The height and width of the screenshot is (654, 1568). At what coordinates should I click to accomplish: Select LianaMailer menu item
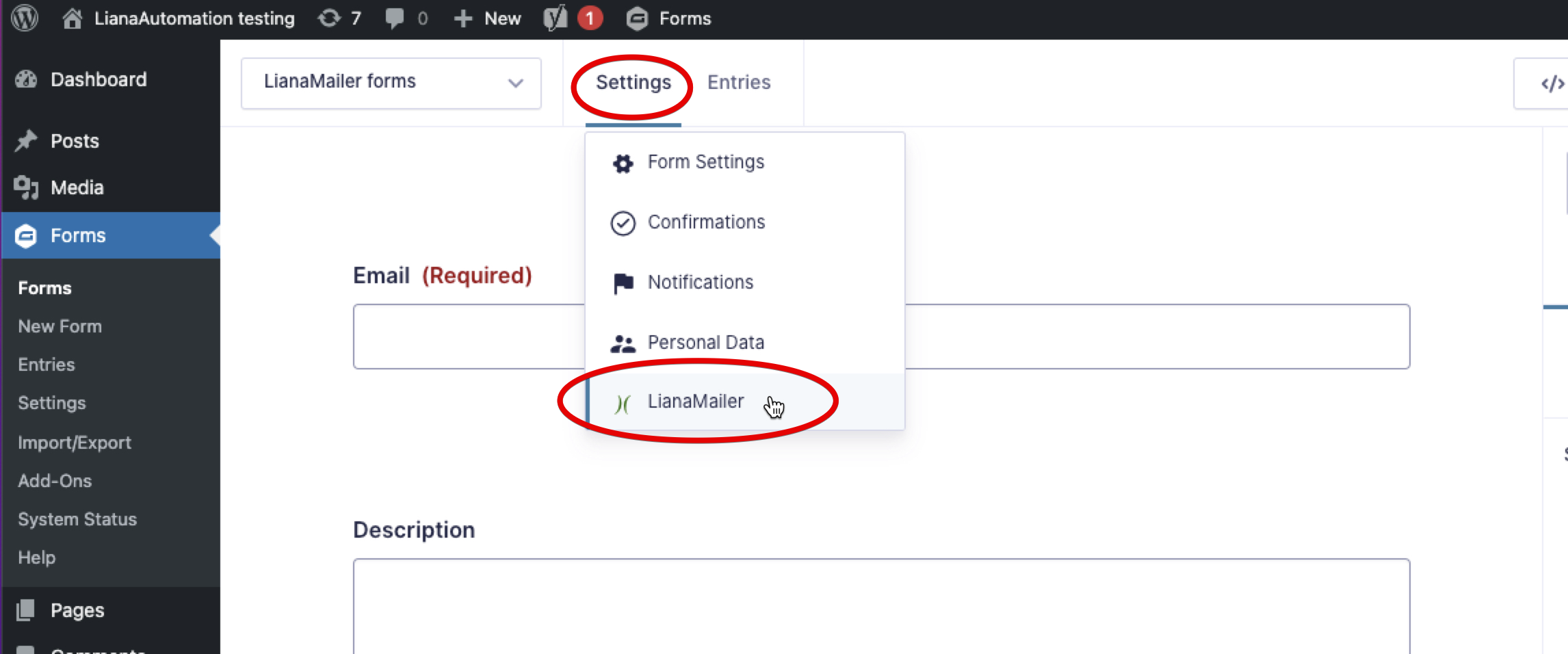tap(745, 402)
